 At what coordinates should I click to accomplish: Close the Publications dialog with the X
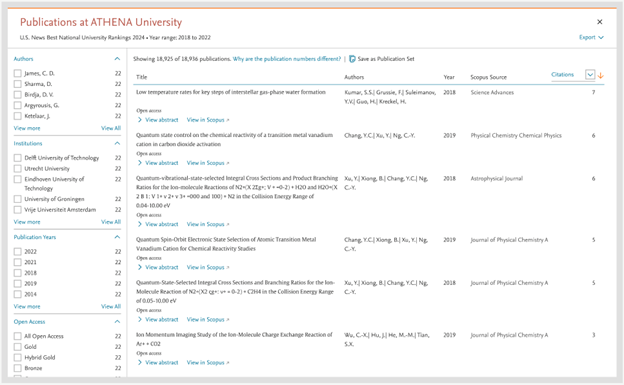click(599, 22)
